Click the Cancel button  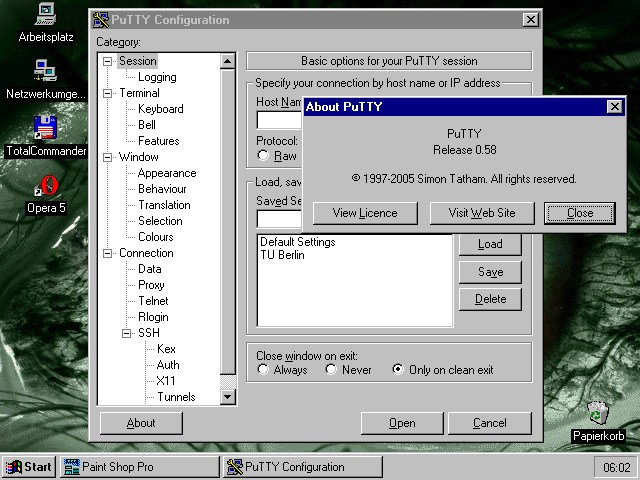(490, 423)
